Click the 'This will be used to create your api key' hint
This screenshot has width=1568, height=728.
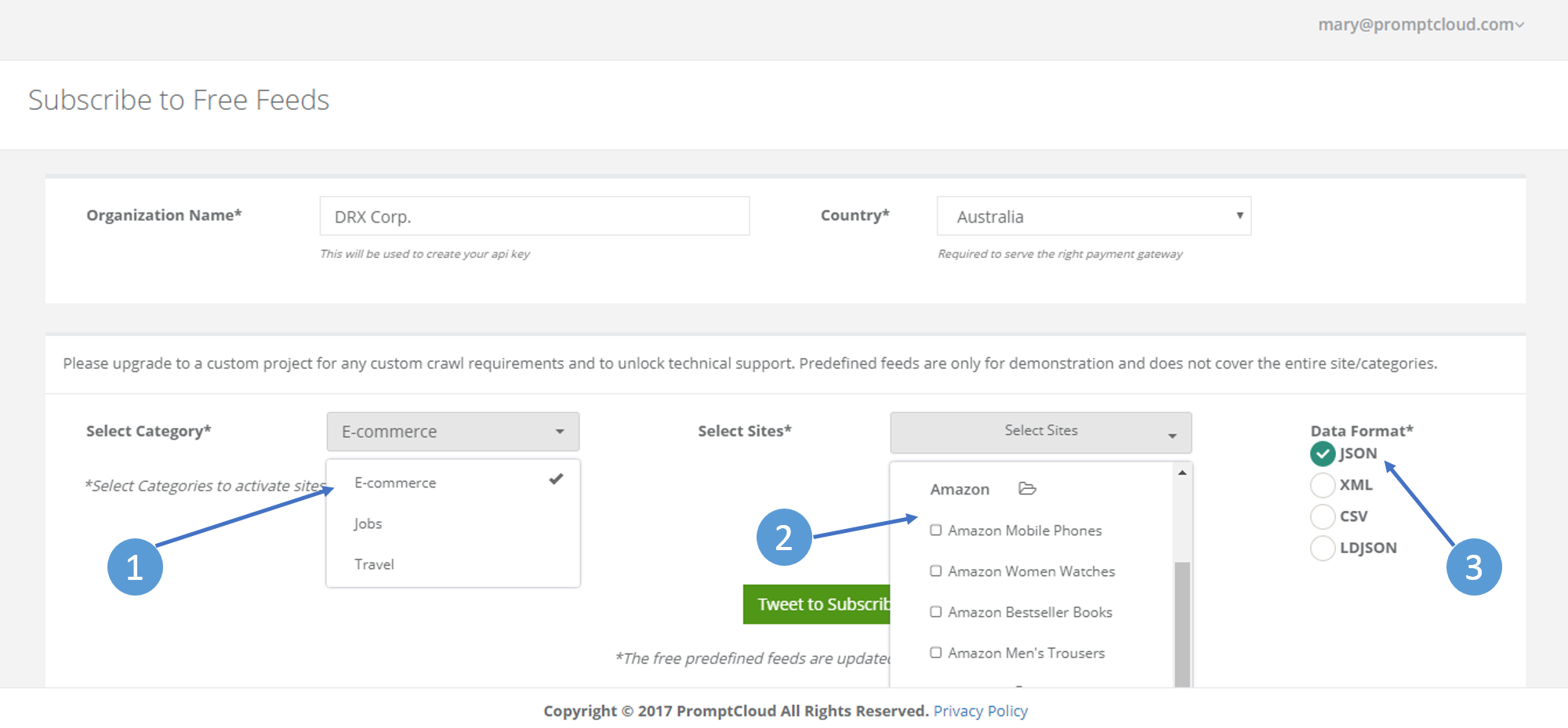click(425, 254)
